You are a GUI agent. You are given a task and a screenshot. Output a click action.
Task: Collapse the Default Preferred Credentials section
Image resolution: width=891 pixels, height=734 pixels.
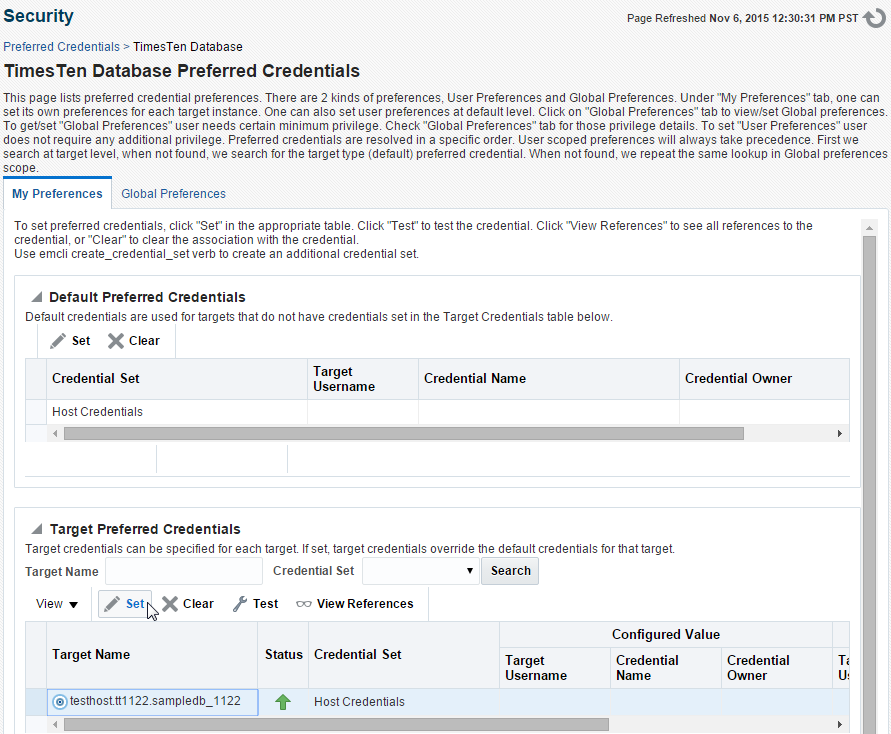pos(37,297)
